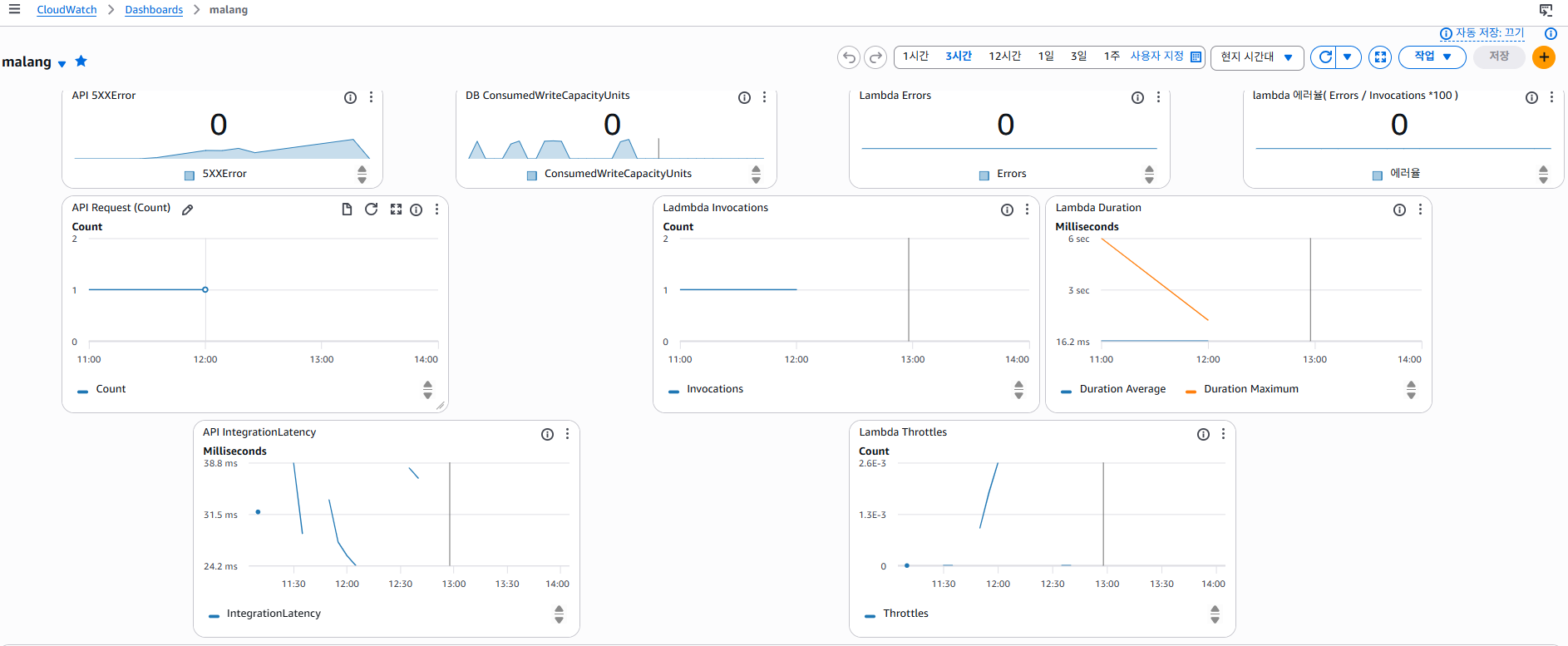Maximize the API Request (Count) widget
The width and height of the screenshot is (1568, 646).
click(396, 210)
